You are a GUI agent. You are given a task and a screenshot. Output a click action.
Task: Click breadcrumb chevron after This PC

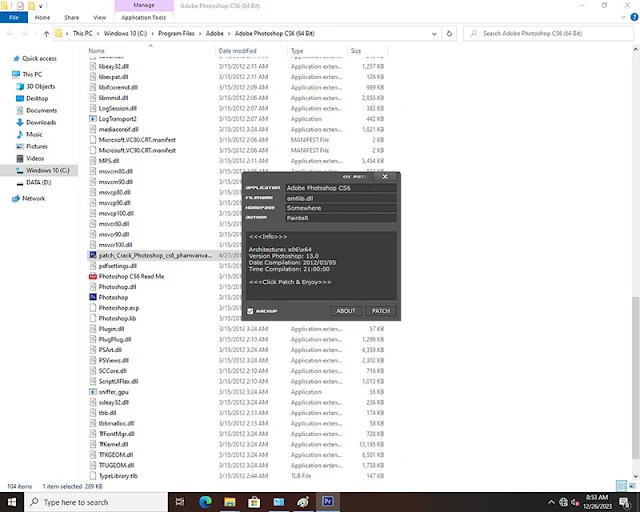pyautogui.click(x=98, y=33)
